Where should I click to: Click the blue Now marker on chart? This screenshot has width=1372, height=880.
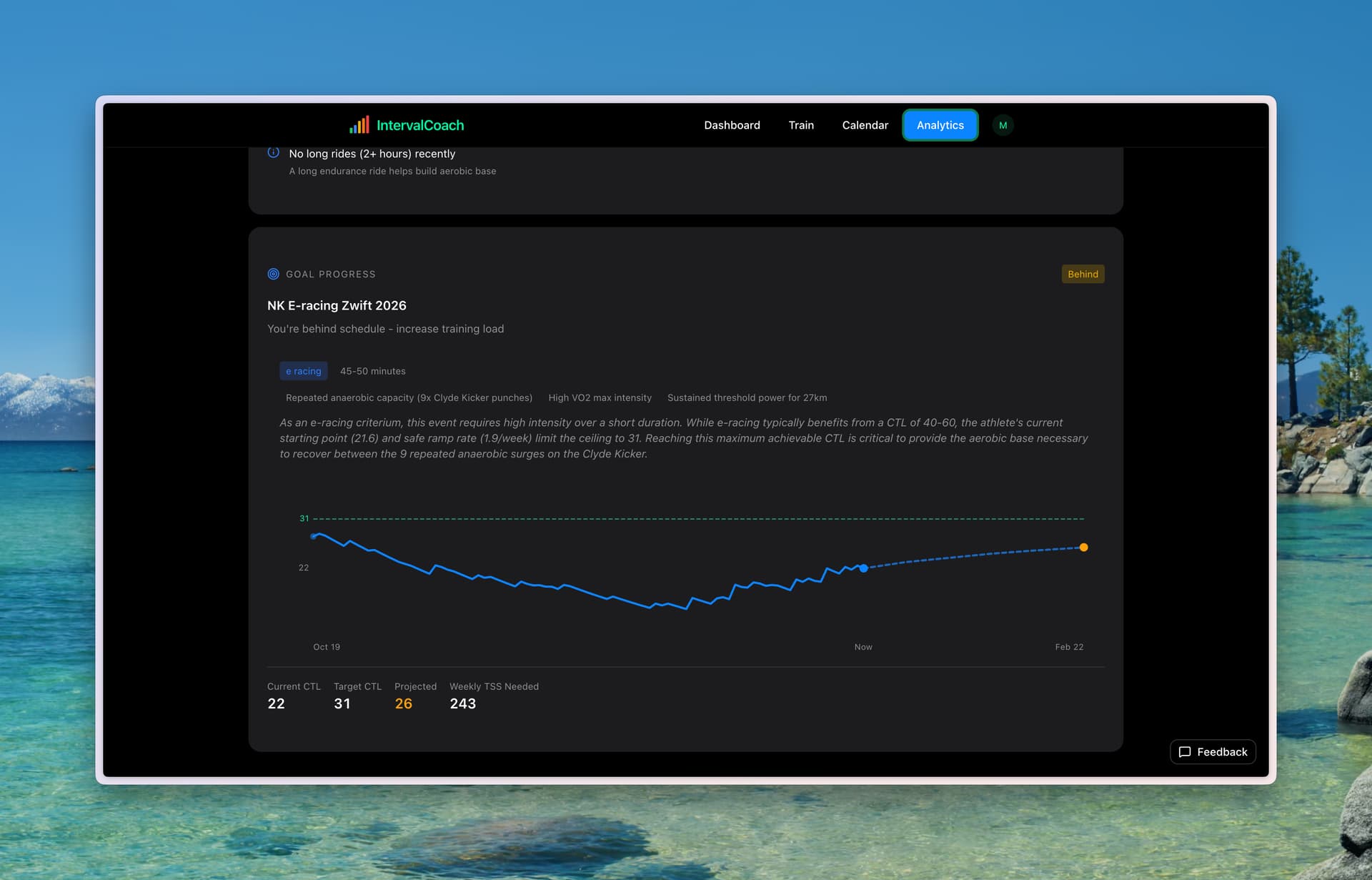[x=863, y=568]
